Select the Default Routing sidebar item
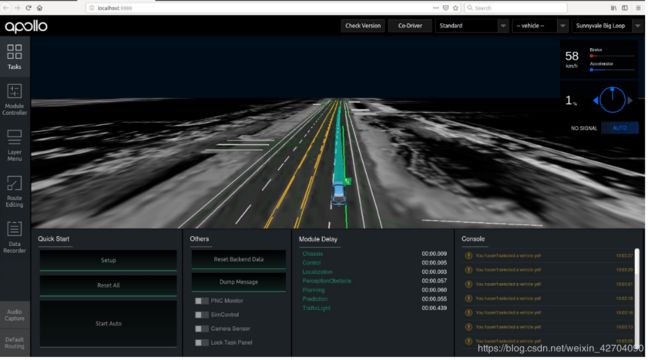Screen dimensions: 650x360 coord(15,343)
